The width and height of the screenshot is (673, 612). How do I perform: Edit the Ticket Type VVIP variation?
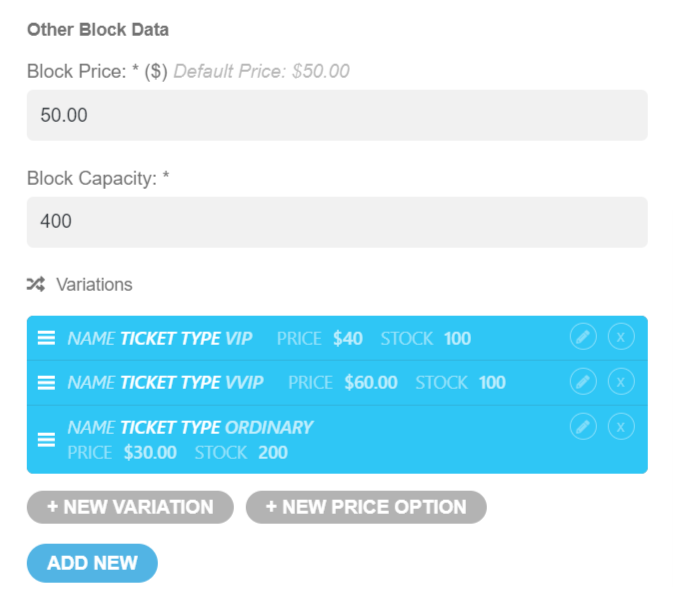click(x=583, y=382)
